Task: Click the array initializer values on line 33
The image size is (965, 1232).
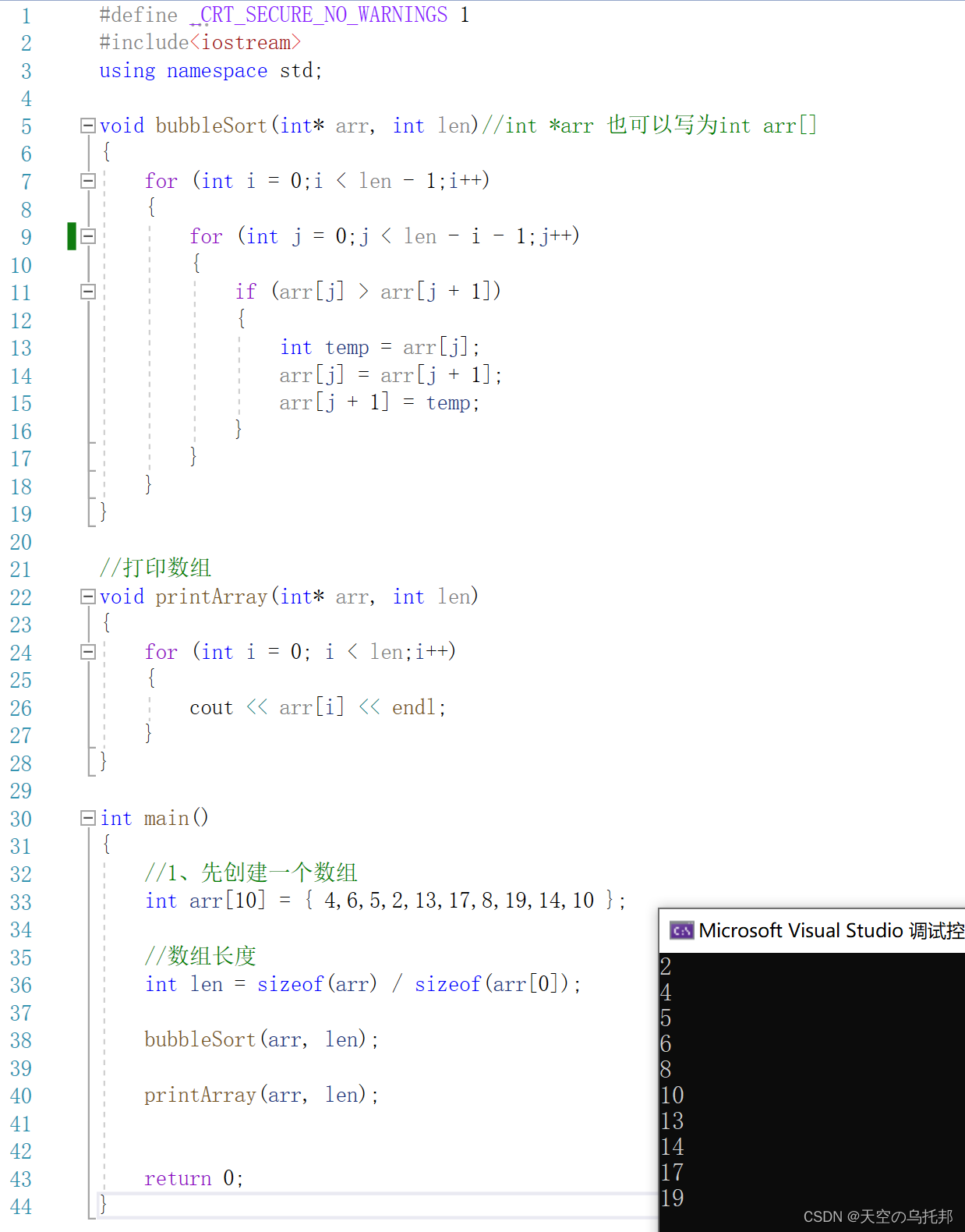Action: (459, 901)
